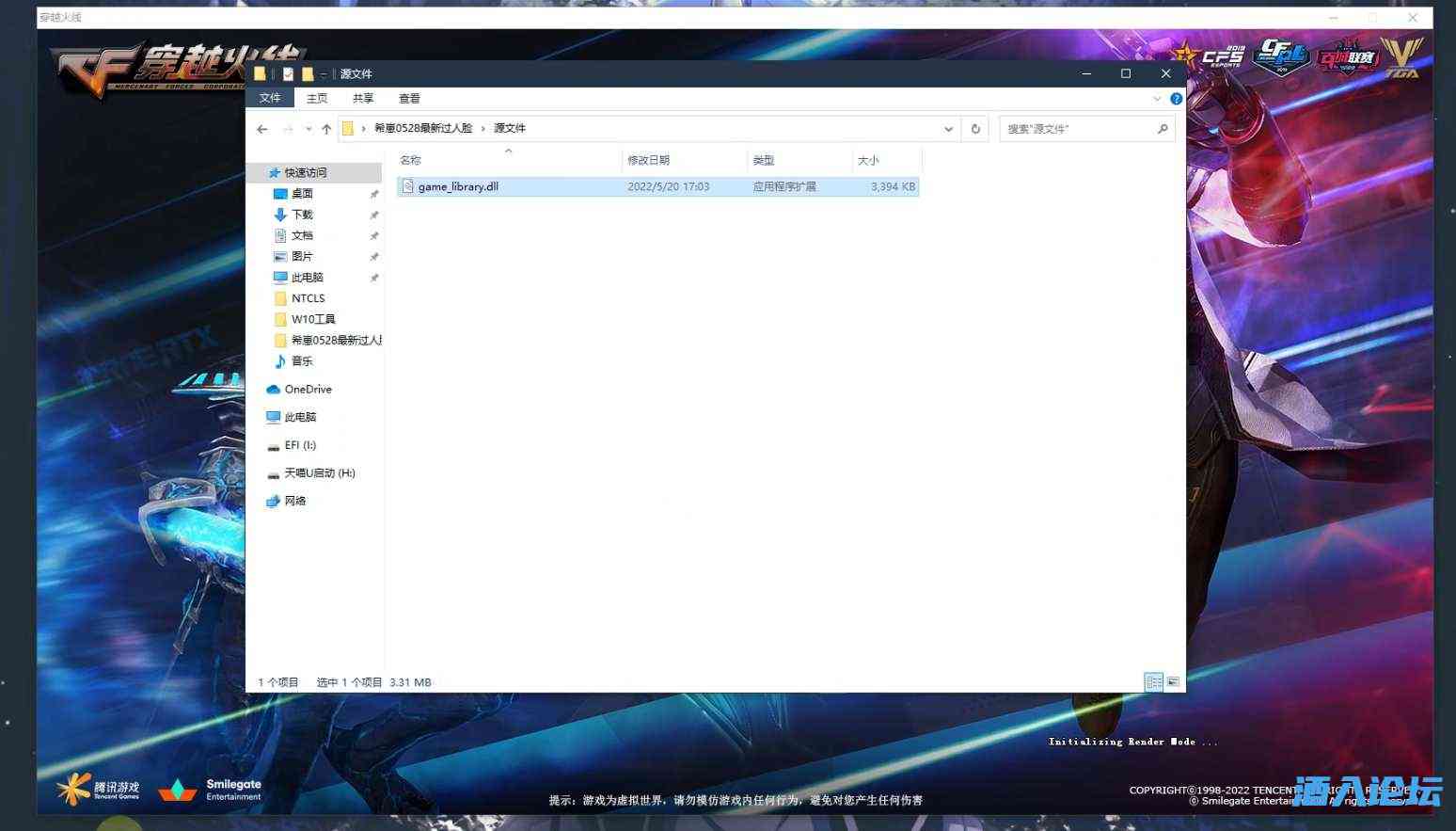Refresh the 源文件 folder view
Viewport: 1456px width, 831px height.
(x=975, y=129)
